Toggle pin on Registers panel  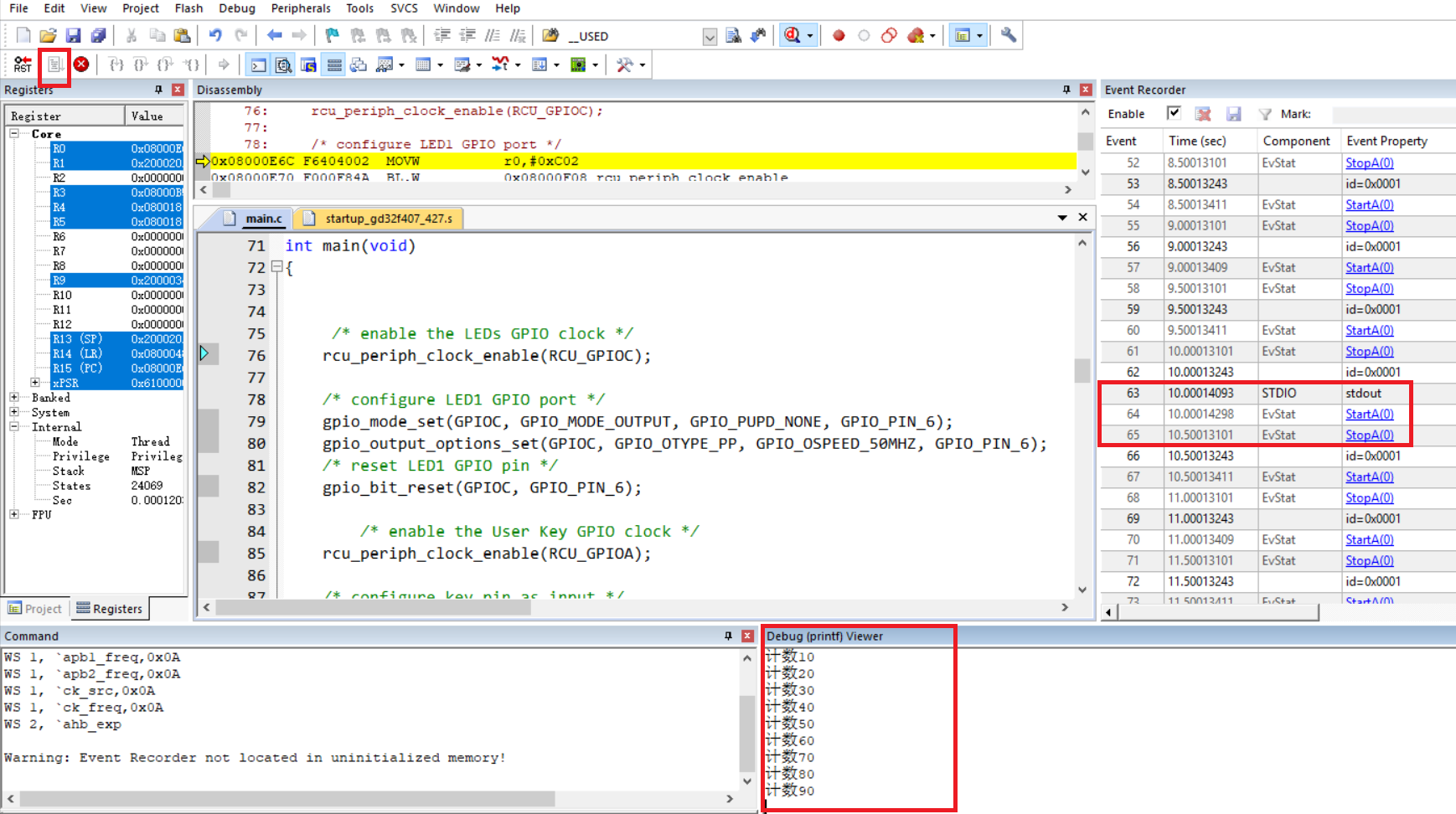click(158, 90)
